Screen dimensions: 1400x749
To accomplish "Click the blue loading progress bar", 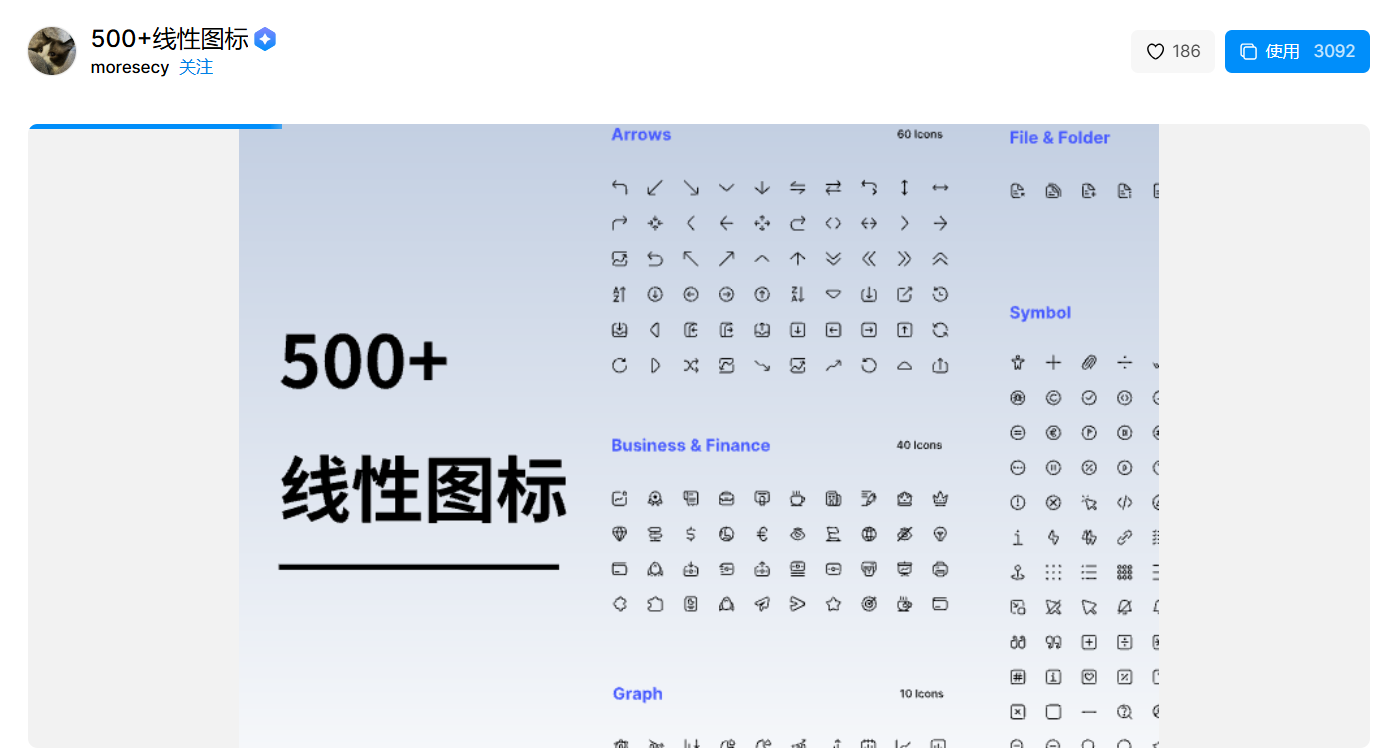I will 155,126.
